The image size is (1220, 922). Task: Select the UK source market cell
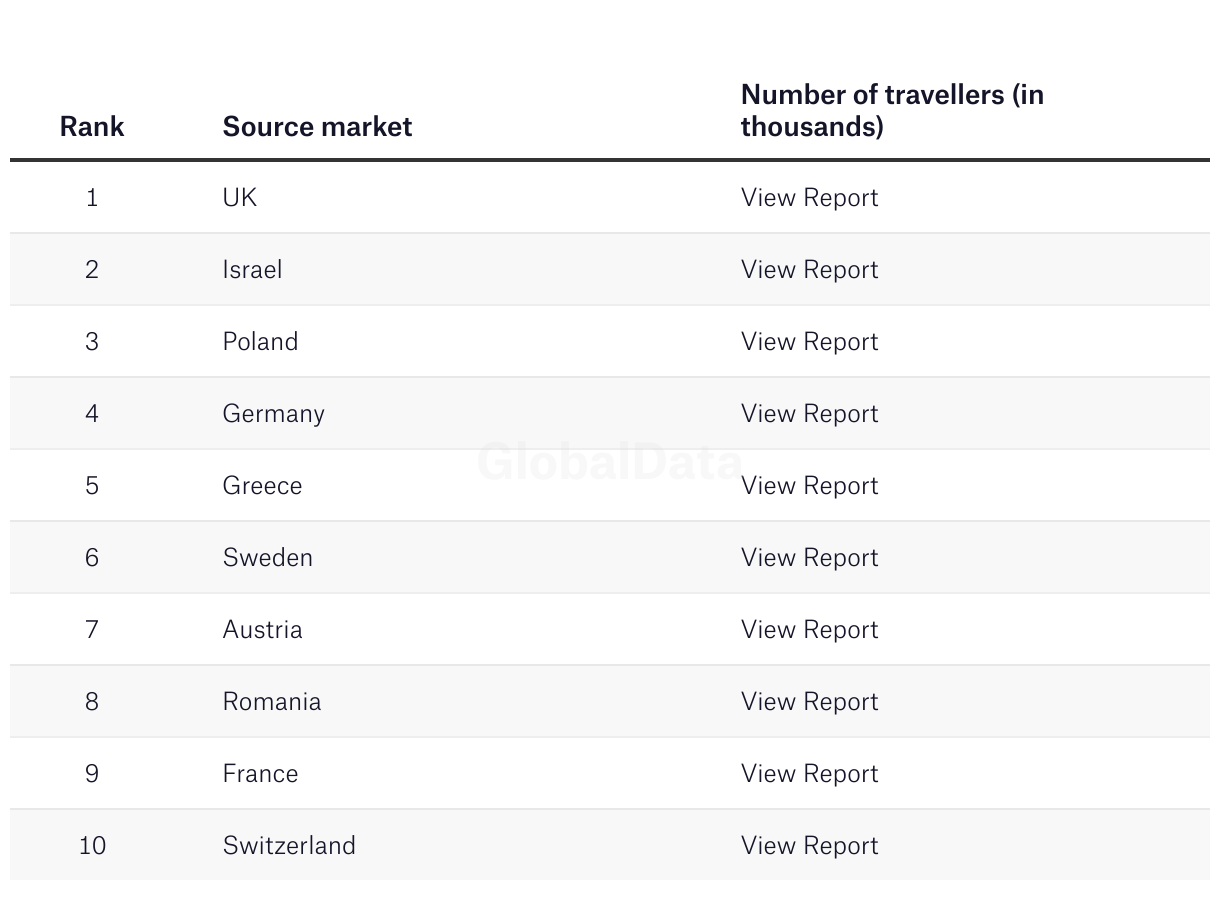point(240,198)
